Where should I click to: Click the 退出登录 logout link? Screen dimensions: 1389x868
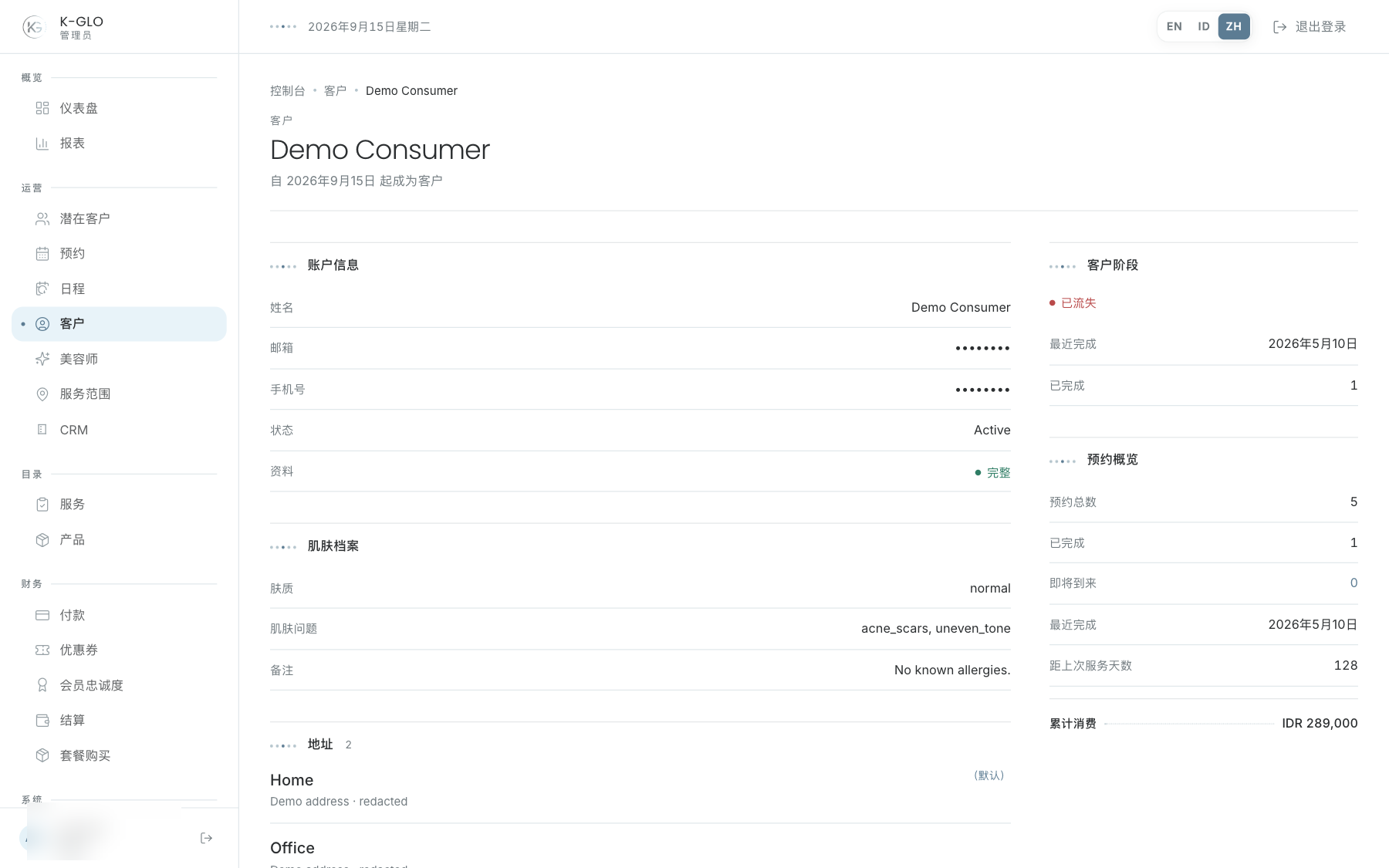tap(1309, 27)
